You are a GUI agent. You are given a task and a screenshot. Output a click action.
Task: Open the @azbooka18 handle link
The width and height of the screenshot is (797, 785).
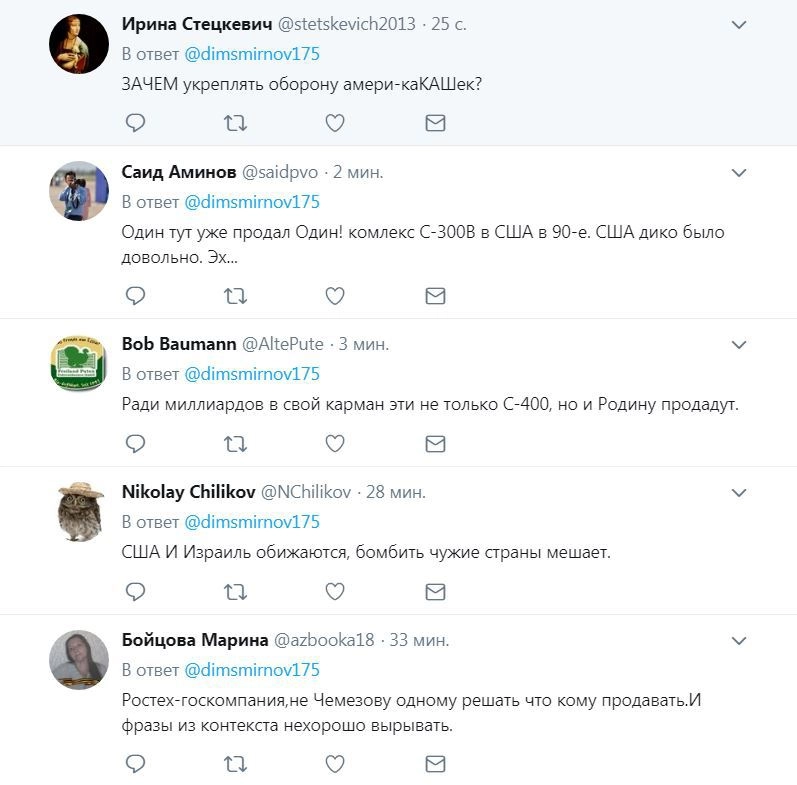(324, 640)
